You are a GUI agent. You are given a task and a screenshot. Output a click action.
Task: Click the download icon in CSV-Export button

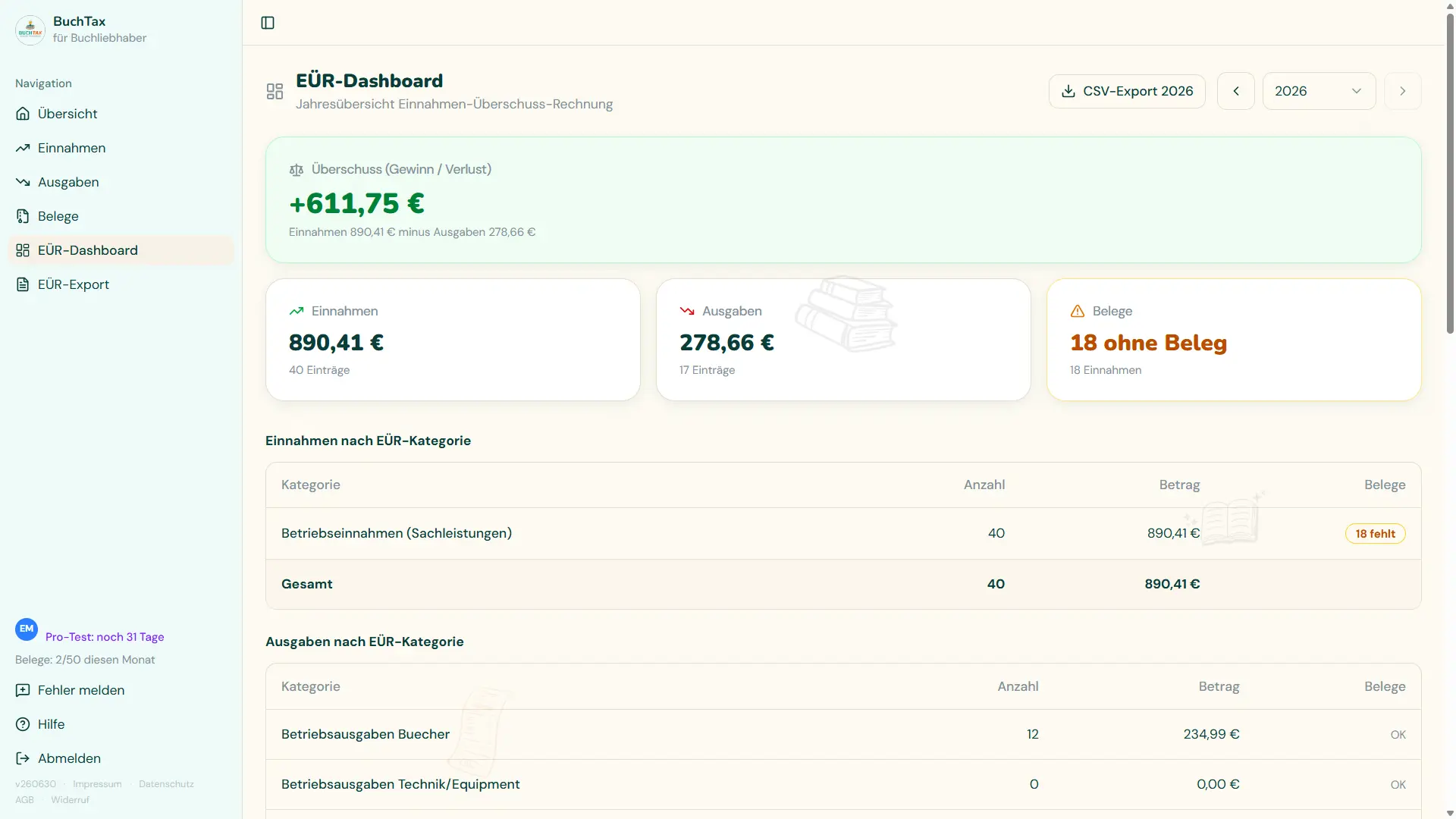pos(1068,91)
